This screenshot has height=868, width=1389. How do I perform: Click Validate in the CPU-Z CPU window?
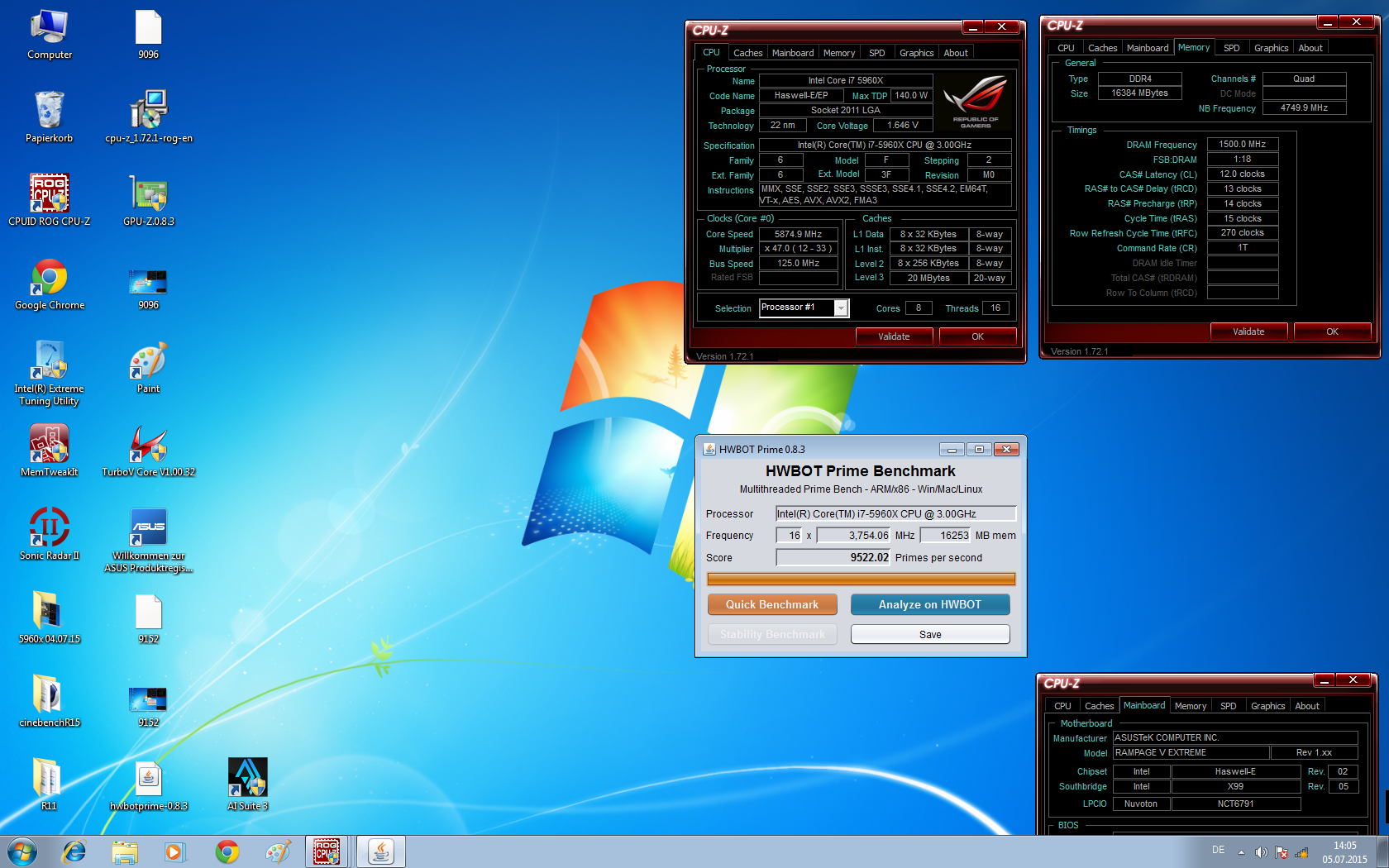pyautogui.click(x=894, y=336)
